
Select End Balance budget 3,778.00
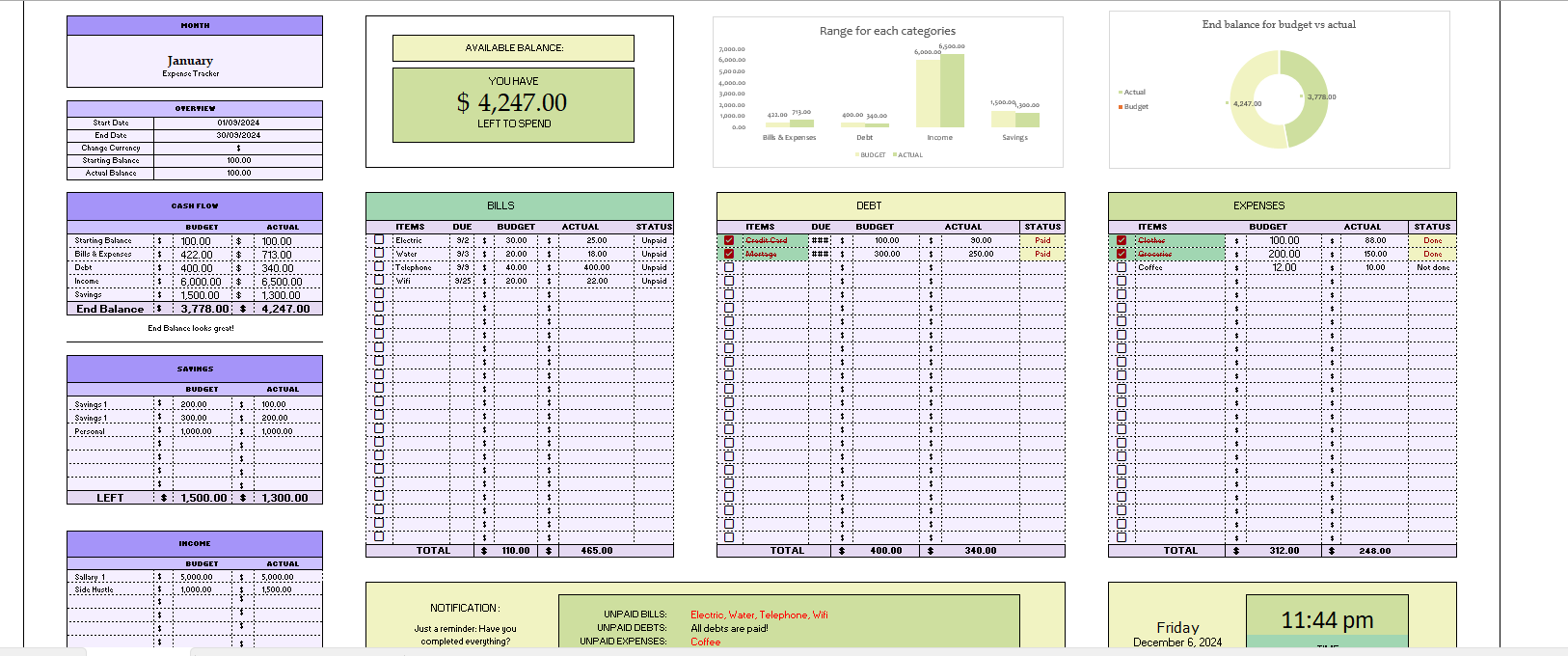(x=203, y=309)
